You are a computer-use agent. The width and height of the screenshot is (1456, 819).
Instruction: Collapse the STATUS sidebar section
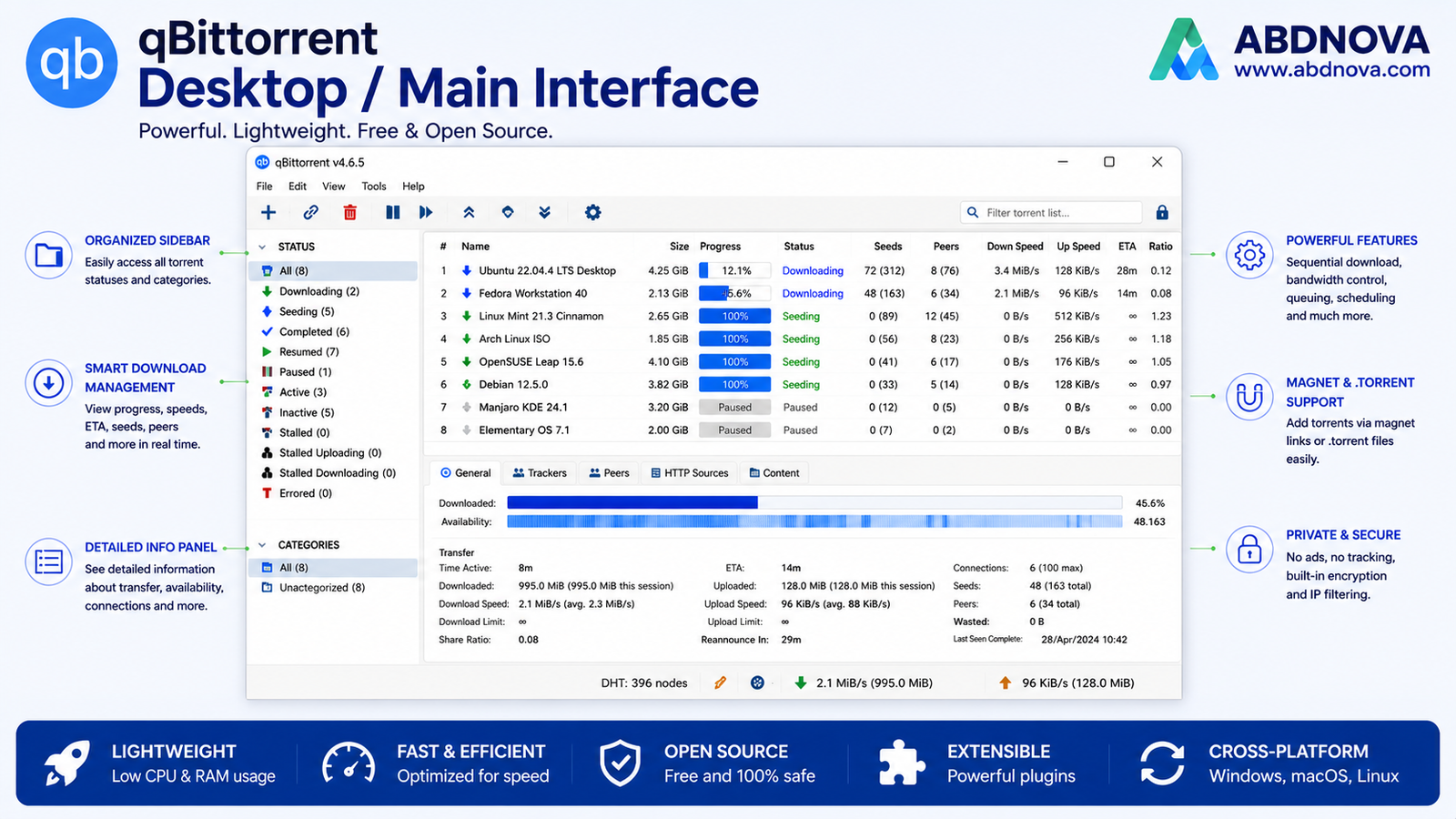click(x=262, y=247)
